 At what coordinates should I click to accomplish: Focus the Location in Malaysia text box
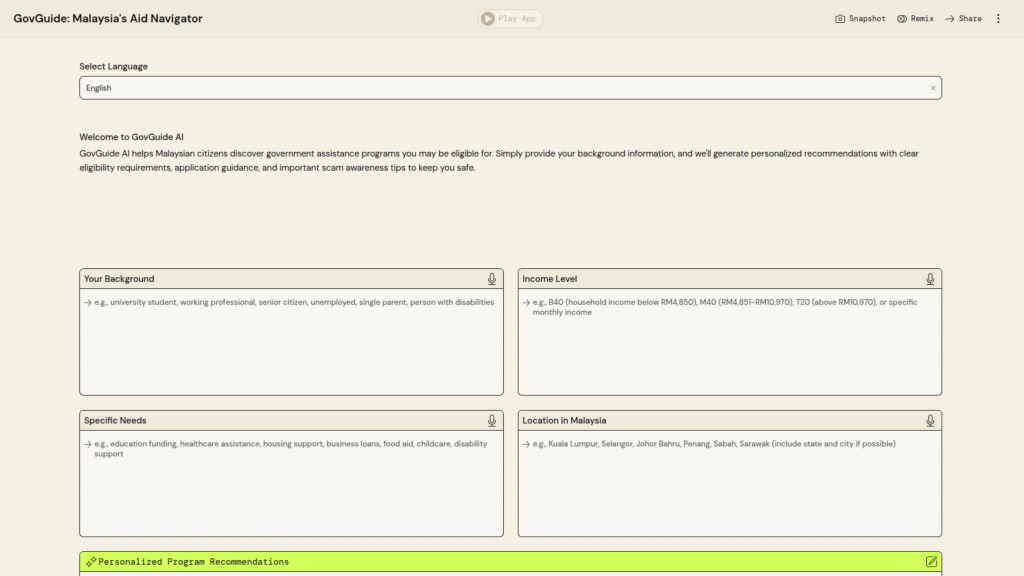click(x=729, y=490)
